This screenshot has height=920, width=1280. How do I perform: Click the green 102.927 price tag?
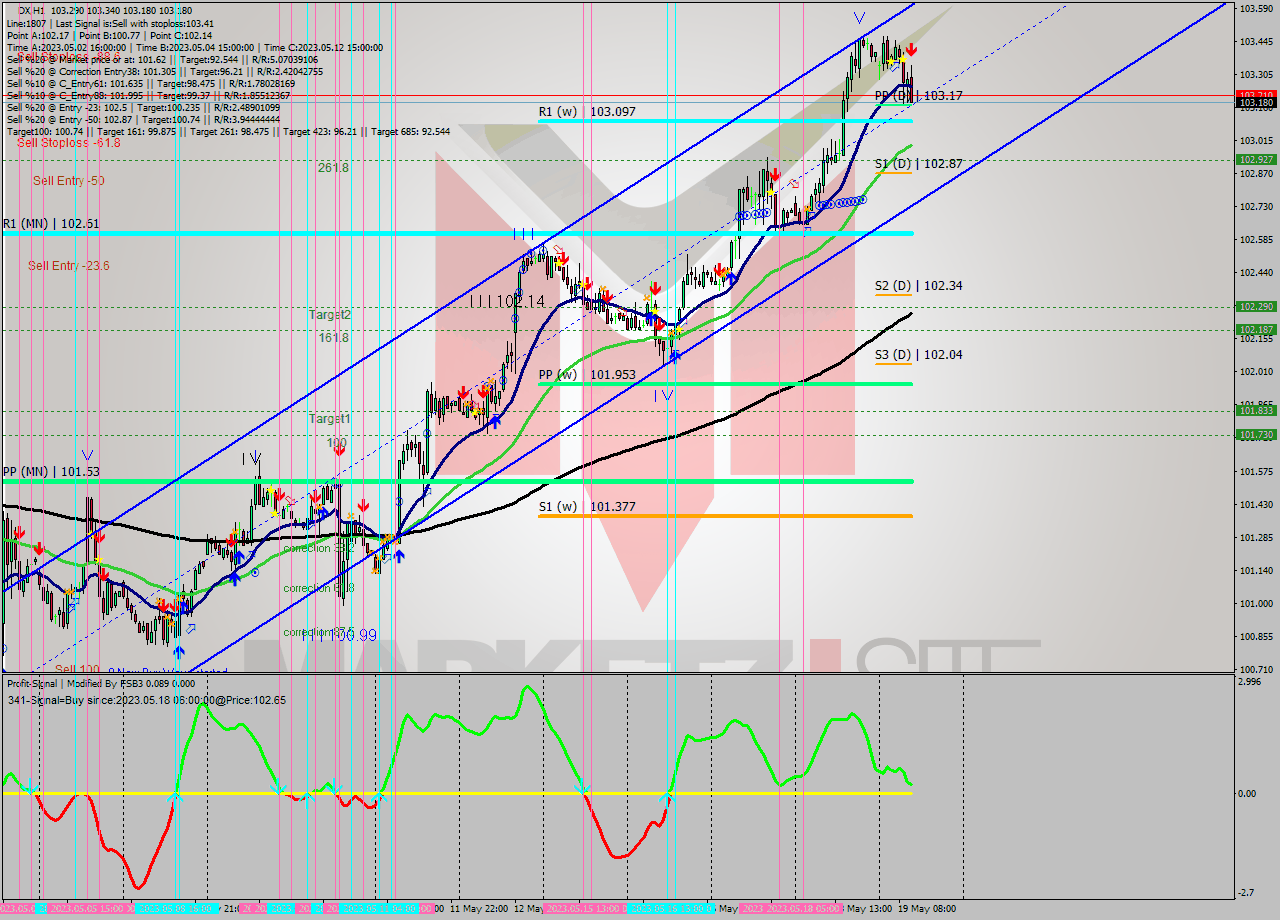(1256, 159)
